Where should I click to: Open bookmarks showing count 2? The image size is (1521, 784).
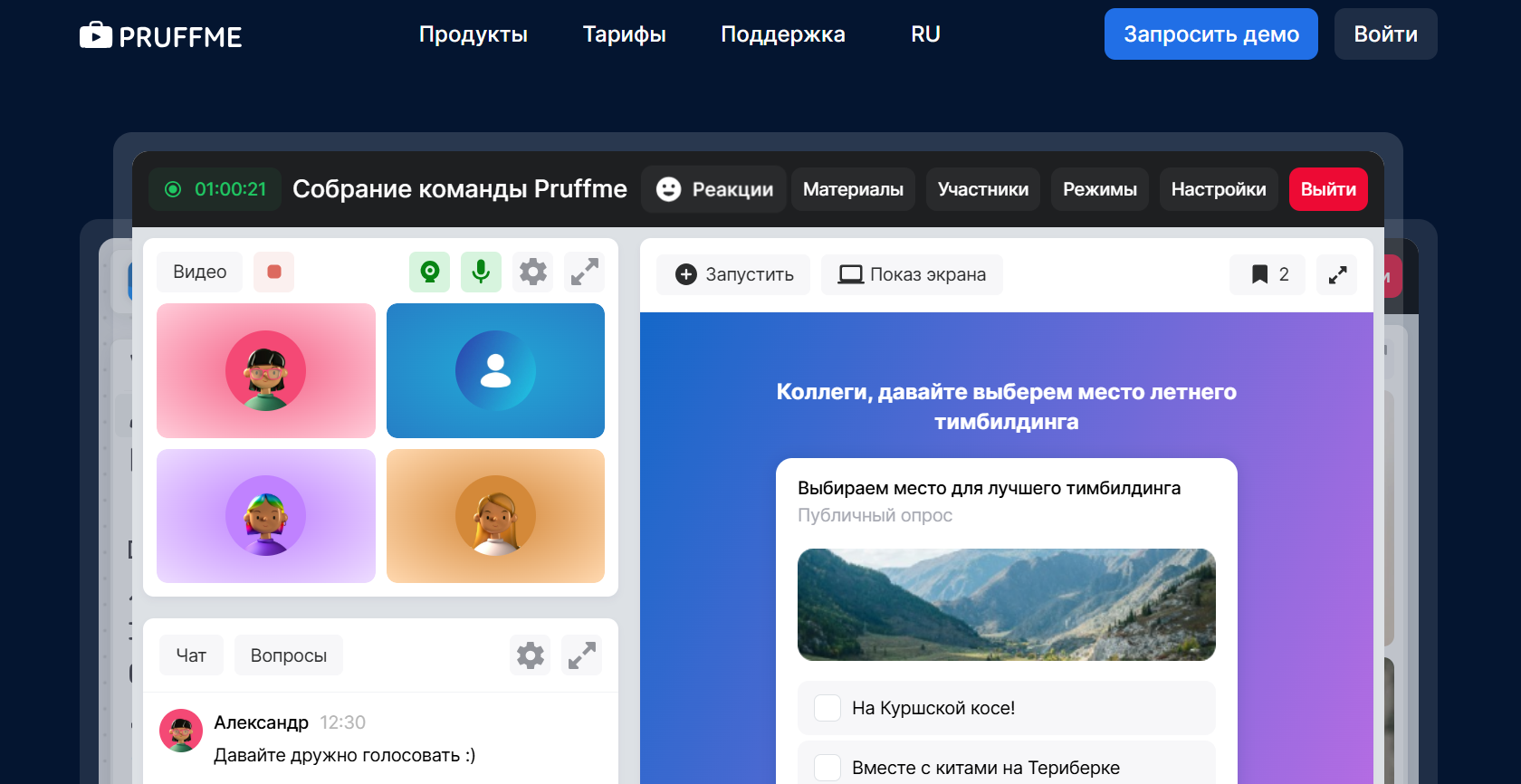coord(1267,274)
